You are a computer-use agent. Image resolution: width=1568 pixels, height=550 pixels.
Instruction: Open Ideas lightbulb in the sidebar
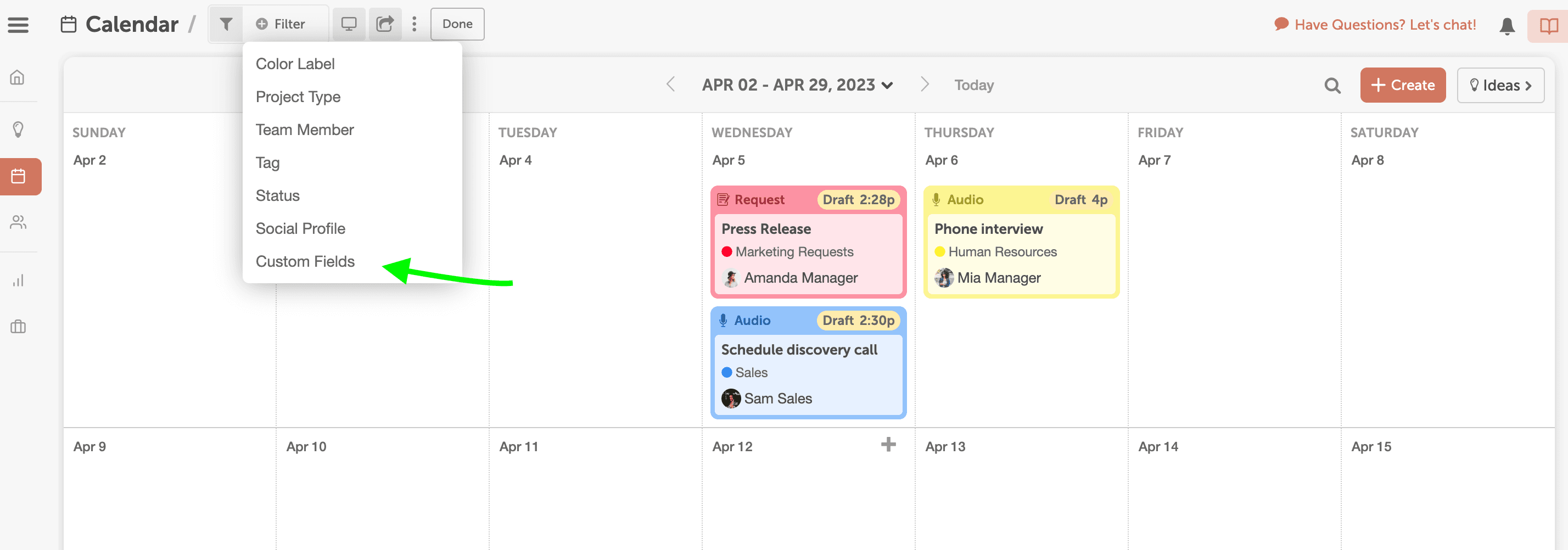coord(18,130)
